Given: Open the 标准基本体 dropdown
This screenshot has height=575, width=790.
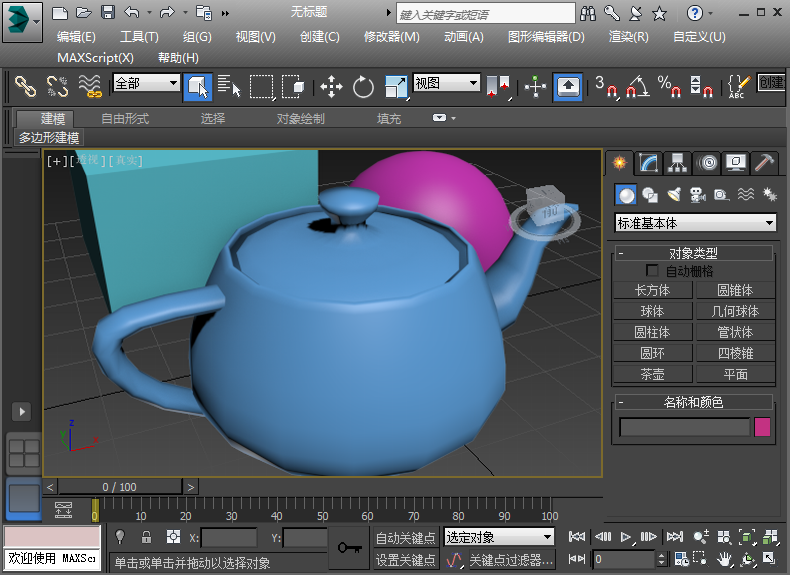Looking at the screenshot, I should tap(695, 223).
